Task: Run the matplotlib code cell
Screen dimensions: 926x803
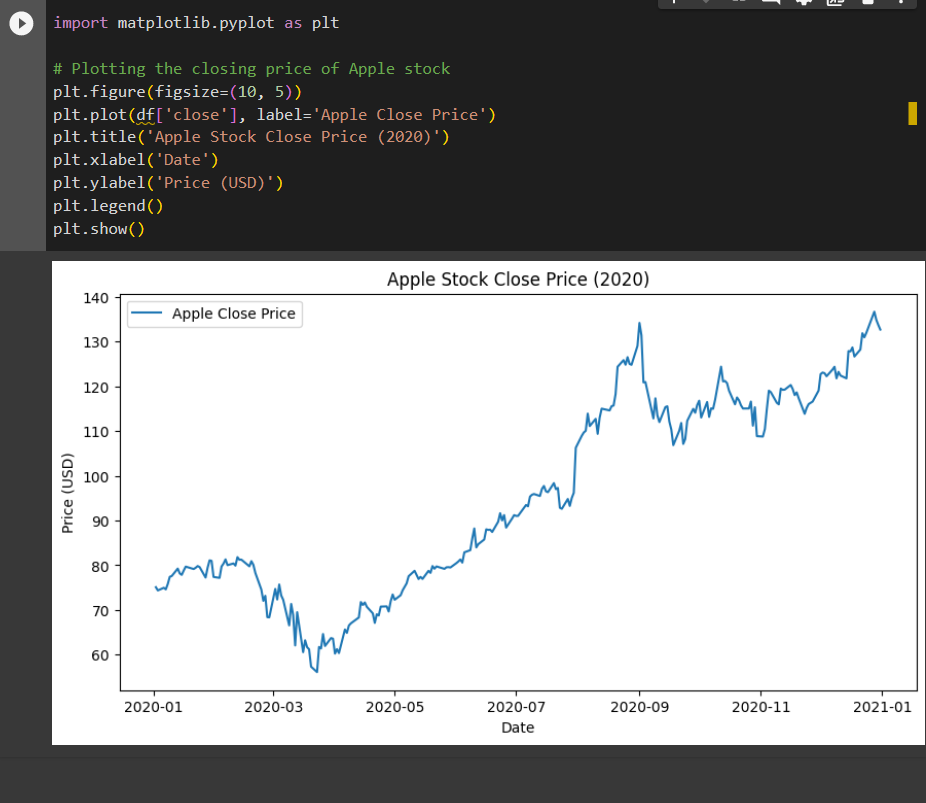Action: (21, 24)
